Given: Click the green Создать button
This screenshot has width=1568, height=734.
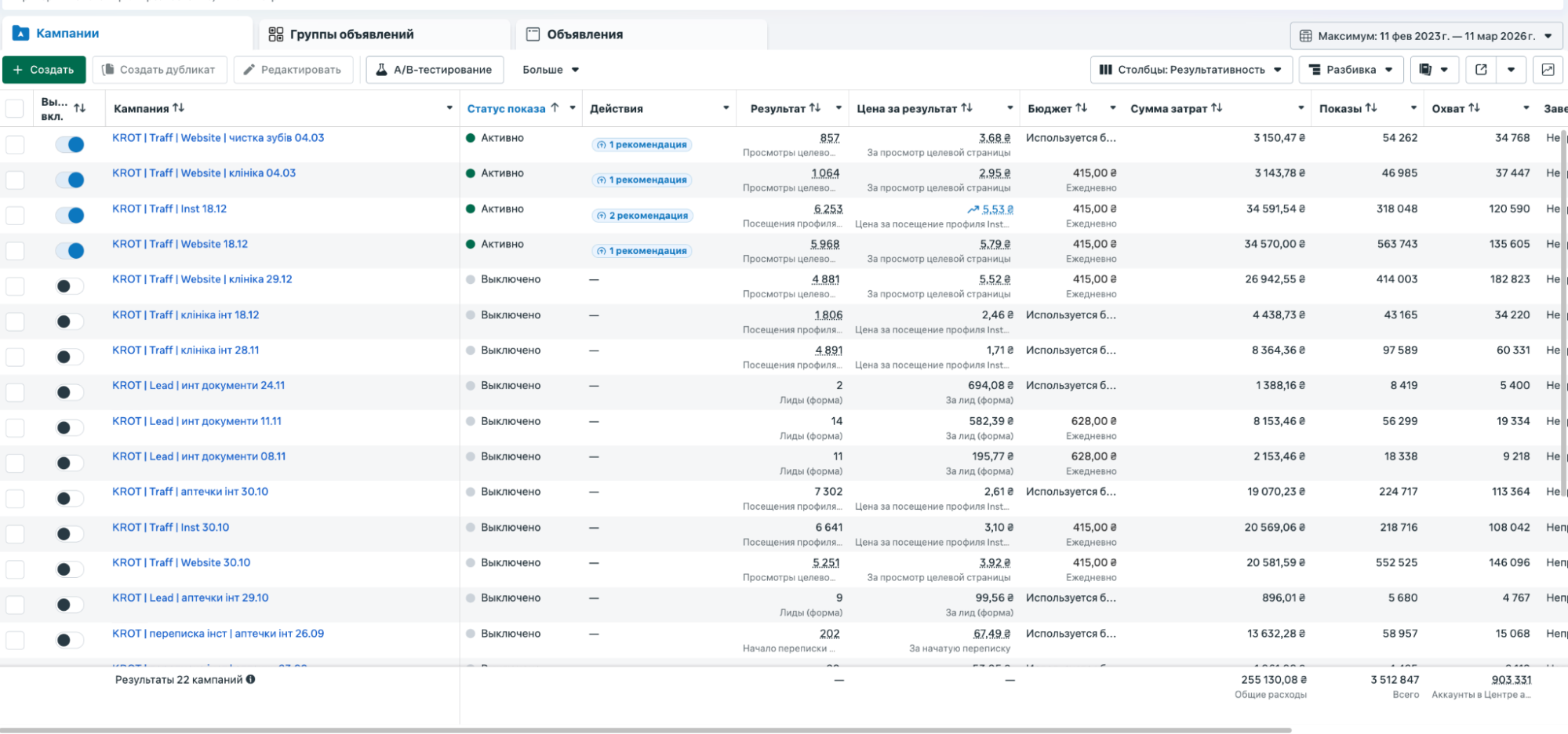Looking at the screenshot, I should click(x=44, y=70).
